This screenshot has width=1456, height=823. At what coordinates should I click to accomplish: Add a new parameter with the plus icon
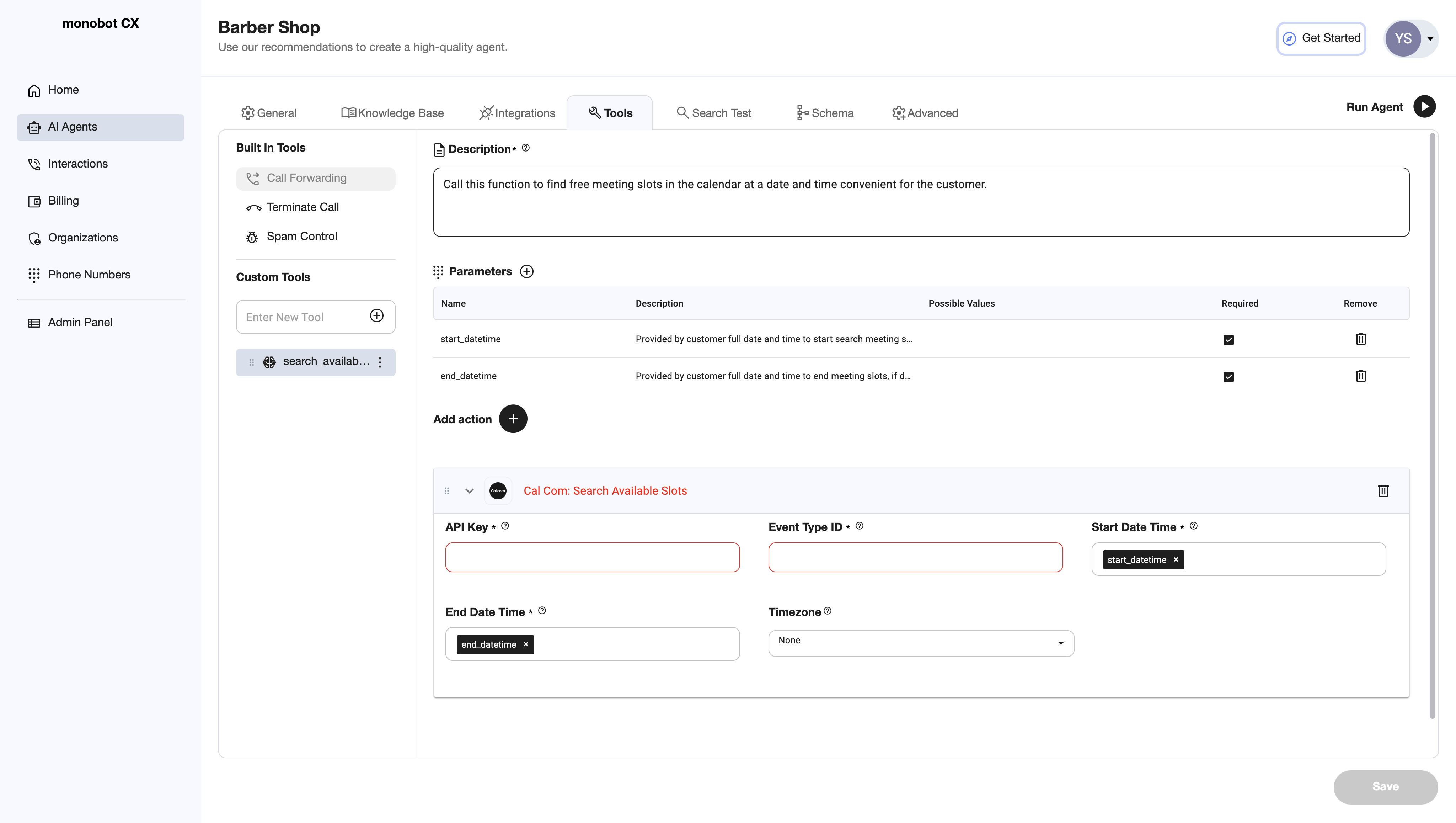coord(526,271)
